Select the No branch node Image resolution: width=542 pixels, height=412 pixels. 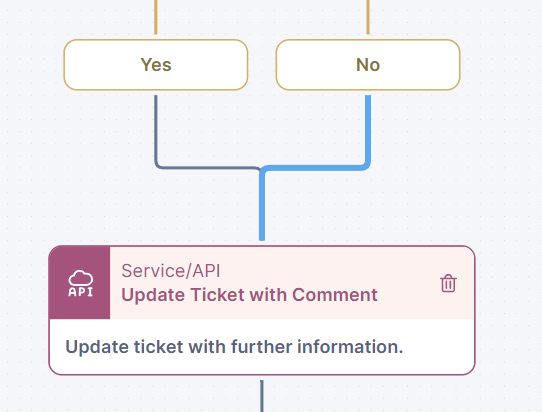tap(368, 65)
